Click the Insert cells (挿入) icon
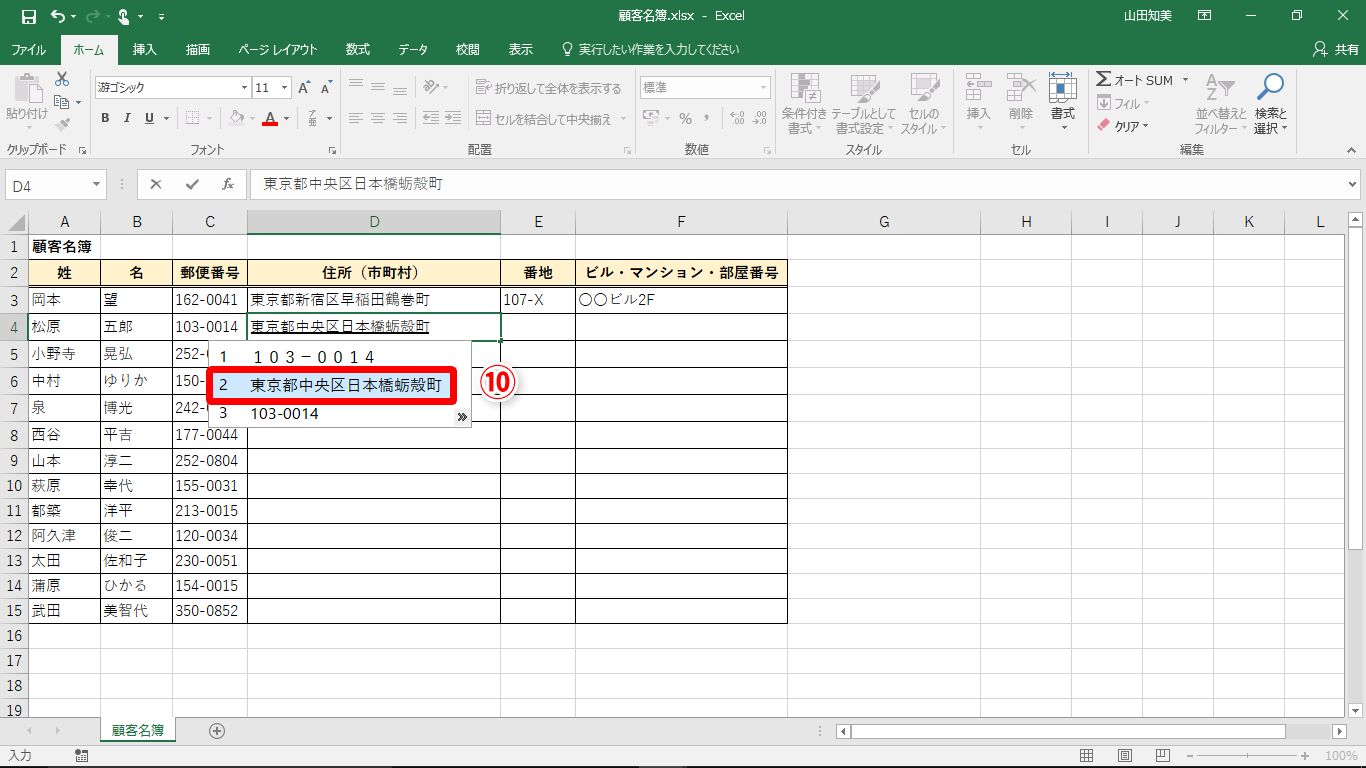The image size is (1366, 768). [x=978, y=88]
